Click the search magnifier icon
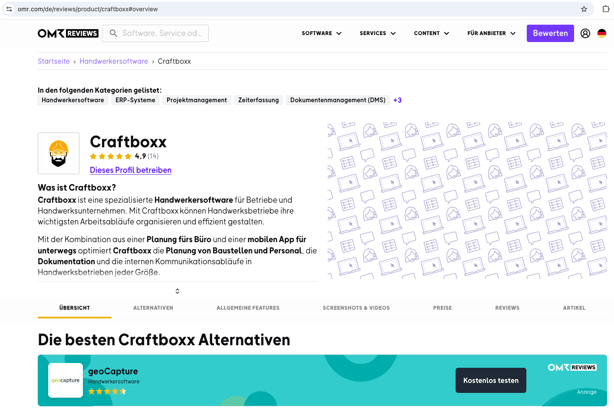This screenshot has height=415, width=614. [113, 33]
